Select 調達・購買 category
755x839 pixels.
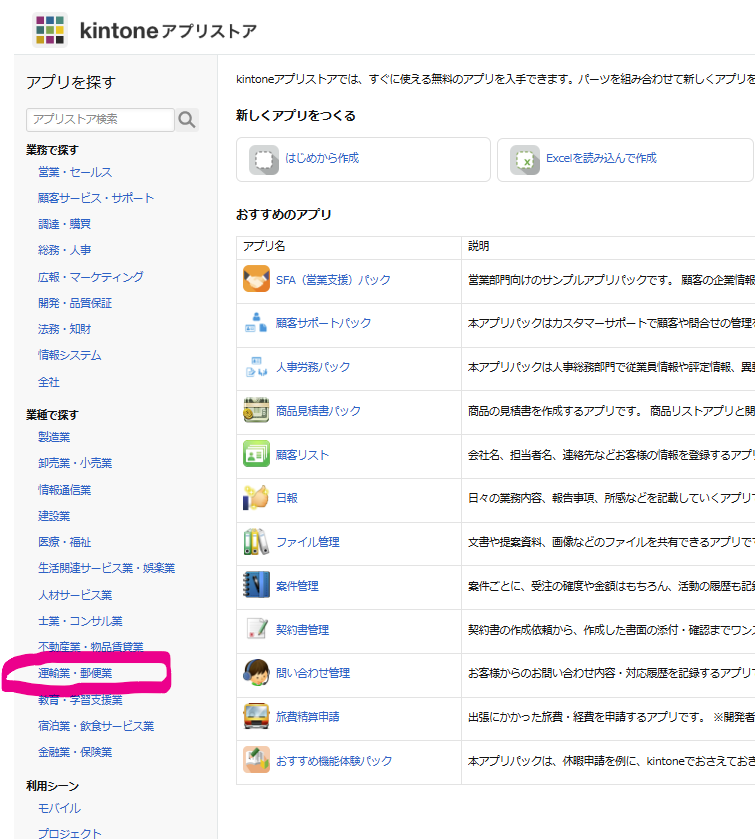[64, 224]
